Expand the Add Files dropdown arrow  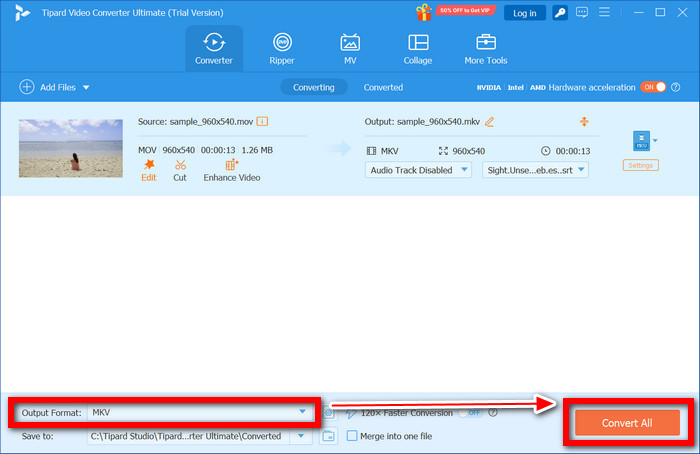point(86,87)
